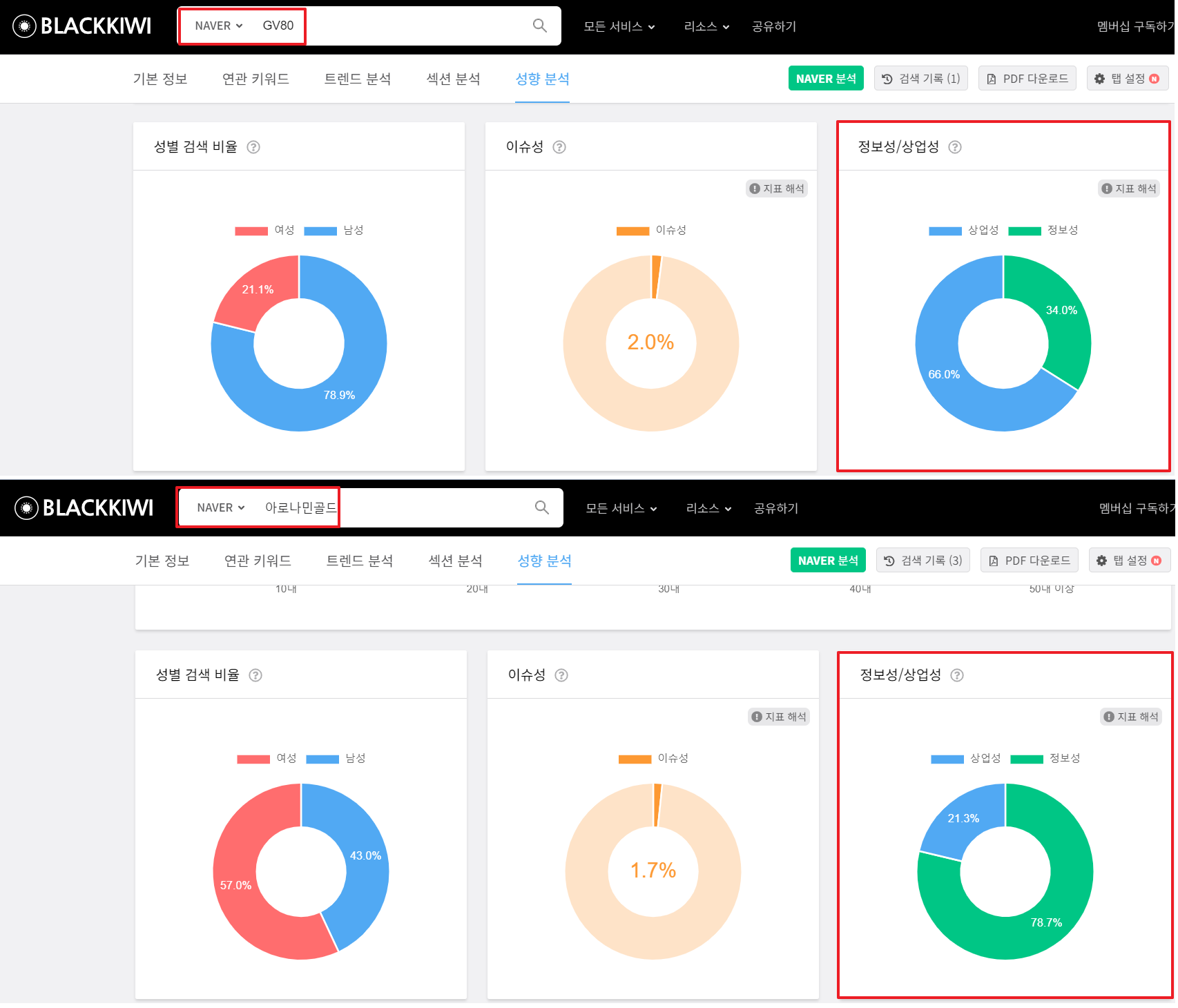Click 지표 해석 in top 정보성/상업성 card

coord(1129,188)
